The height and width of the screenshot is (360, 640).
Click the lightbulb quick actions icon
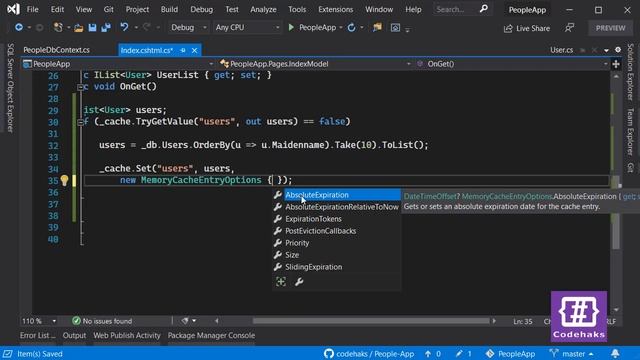[64, 180]
